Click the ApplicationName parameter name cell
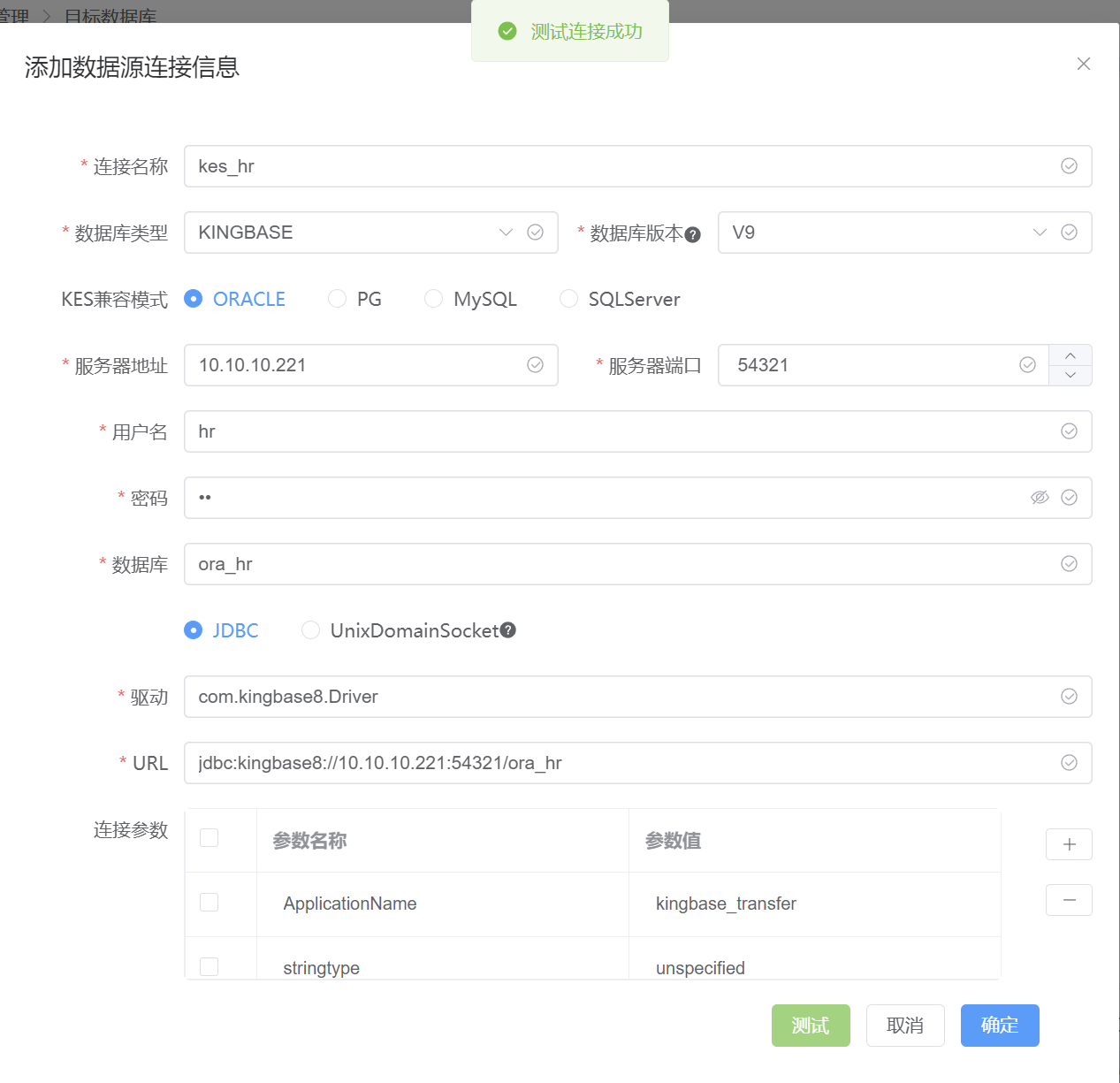 [442, 904]
